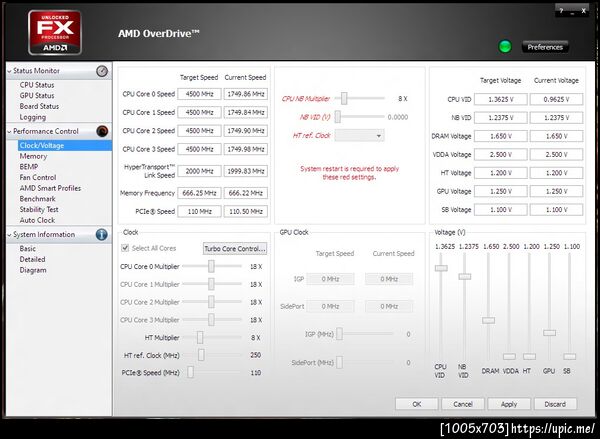Click the Status Monitor gauge icon
This screenshot has height=439, width=600.
(x=102, y=71)
